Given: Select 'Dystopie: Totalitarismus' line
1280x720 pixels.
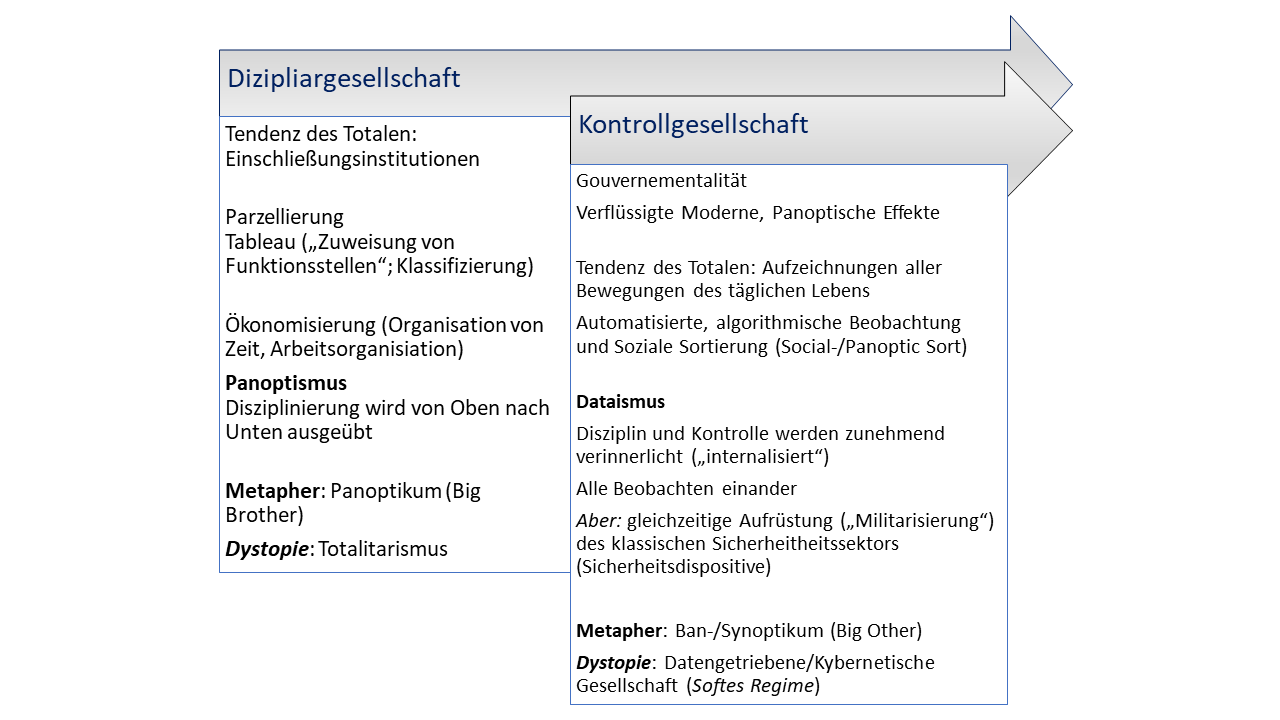Looking at the screenshot, I should [336, 549].
